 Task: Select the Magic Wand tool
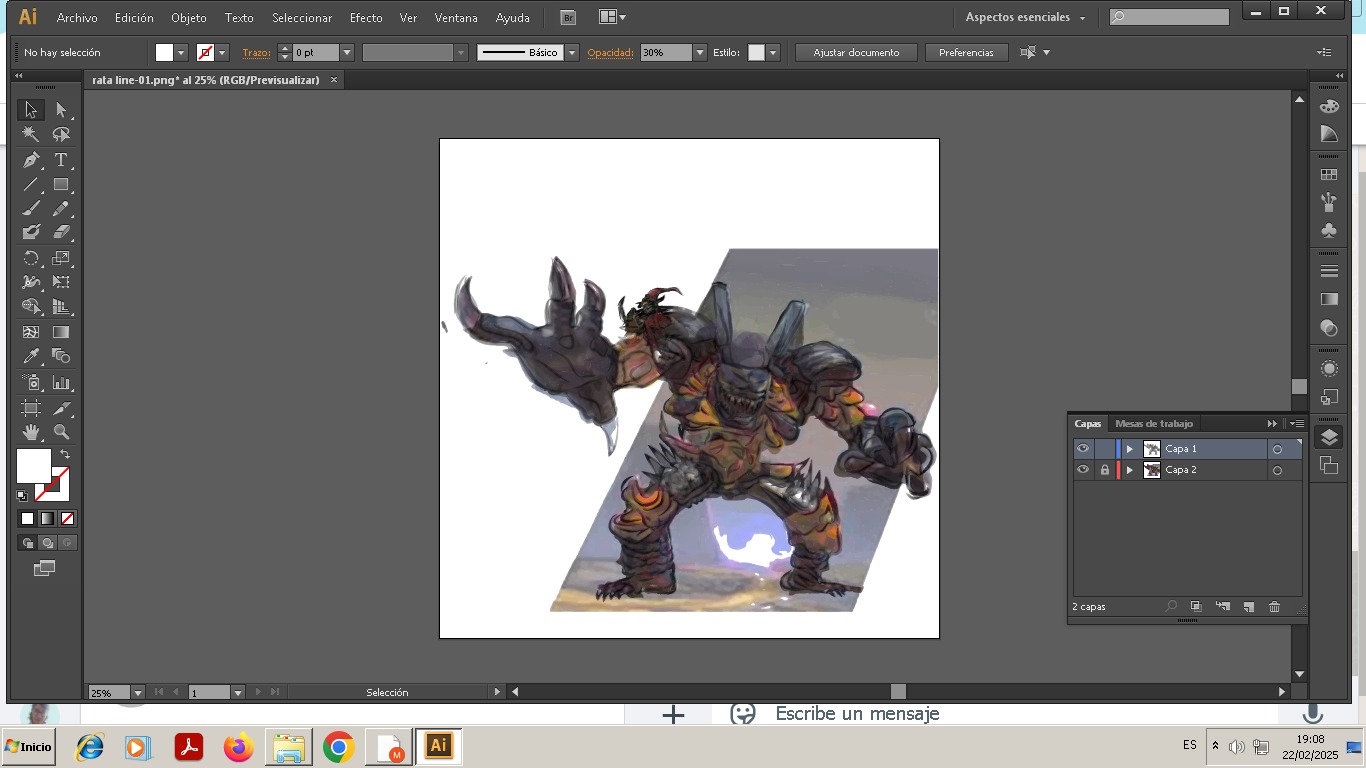tap(31, 135)
